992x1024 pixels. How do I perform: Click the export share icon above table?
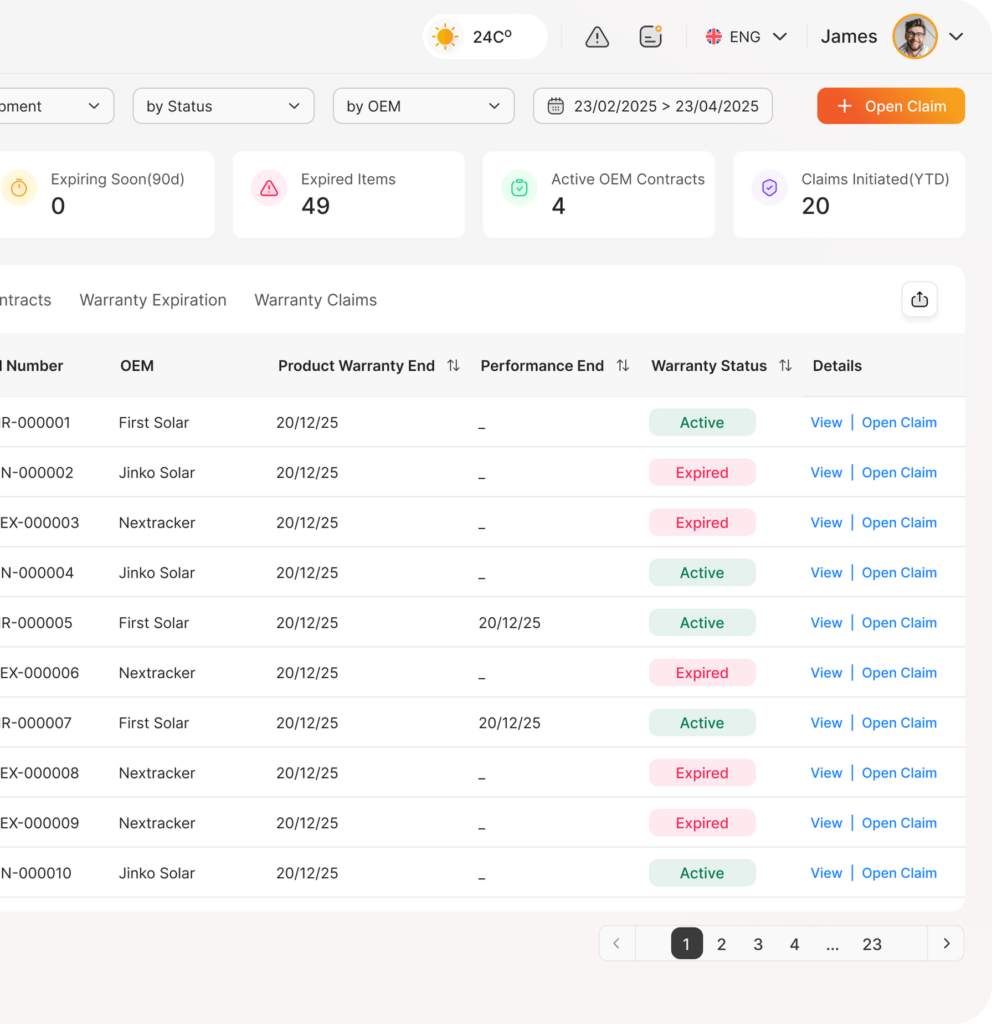(919, 300)
